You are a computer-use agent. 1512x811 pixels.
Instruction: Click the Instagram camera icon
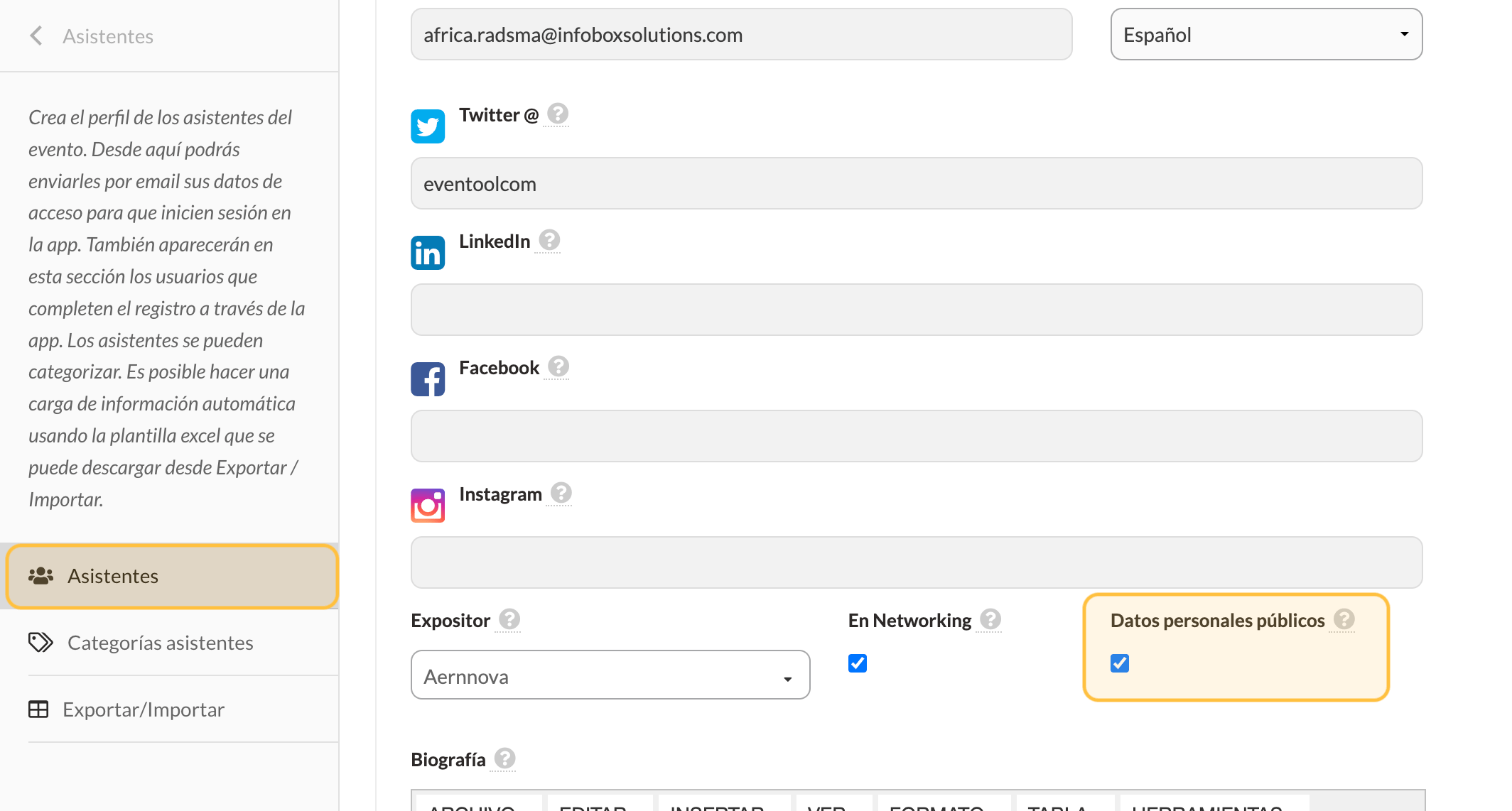(428, 506)
